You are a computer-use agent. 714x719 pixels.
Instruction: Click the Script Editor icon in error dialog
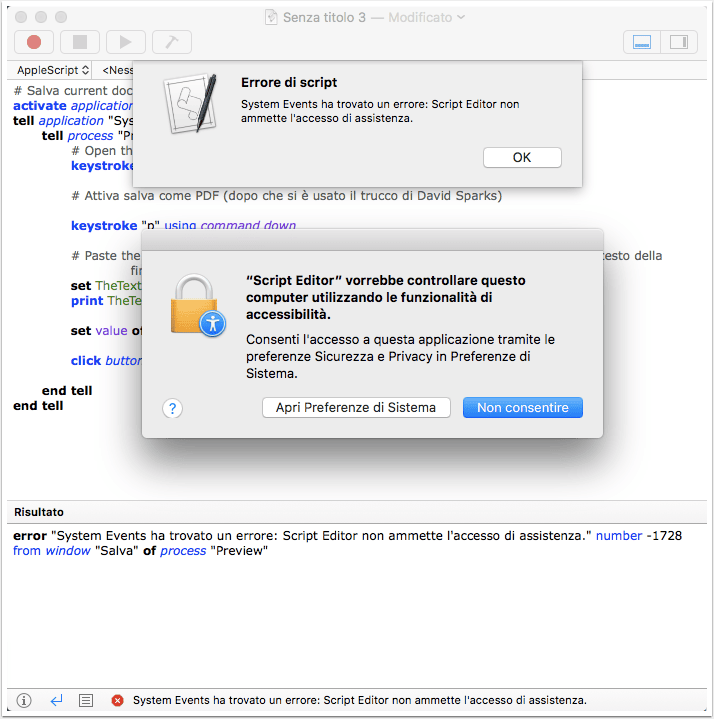(x=191, y=104)
